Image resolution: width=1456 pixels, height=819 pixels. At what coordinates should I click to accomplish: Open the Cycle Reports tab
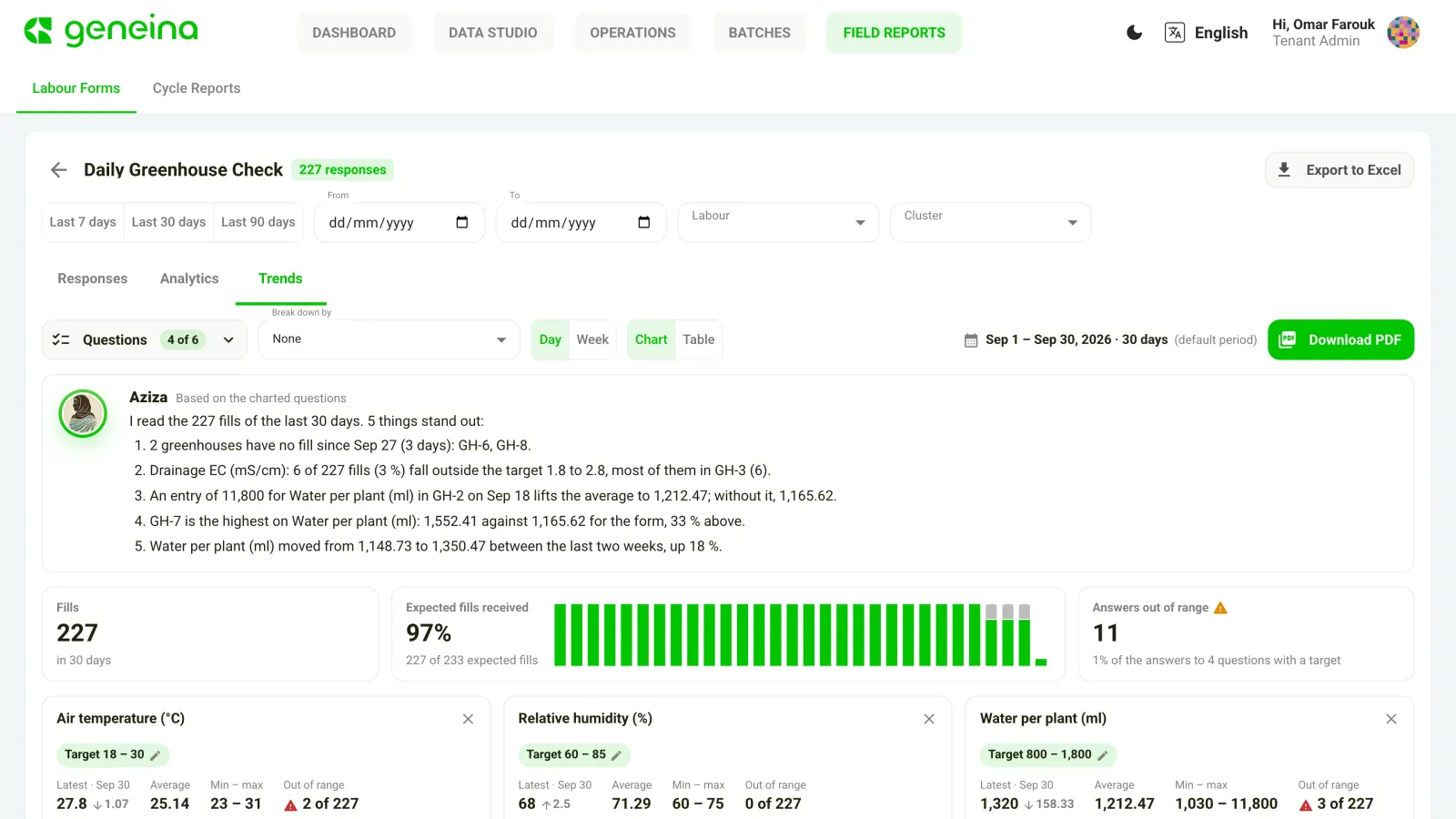point(197,88)
